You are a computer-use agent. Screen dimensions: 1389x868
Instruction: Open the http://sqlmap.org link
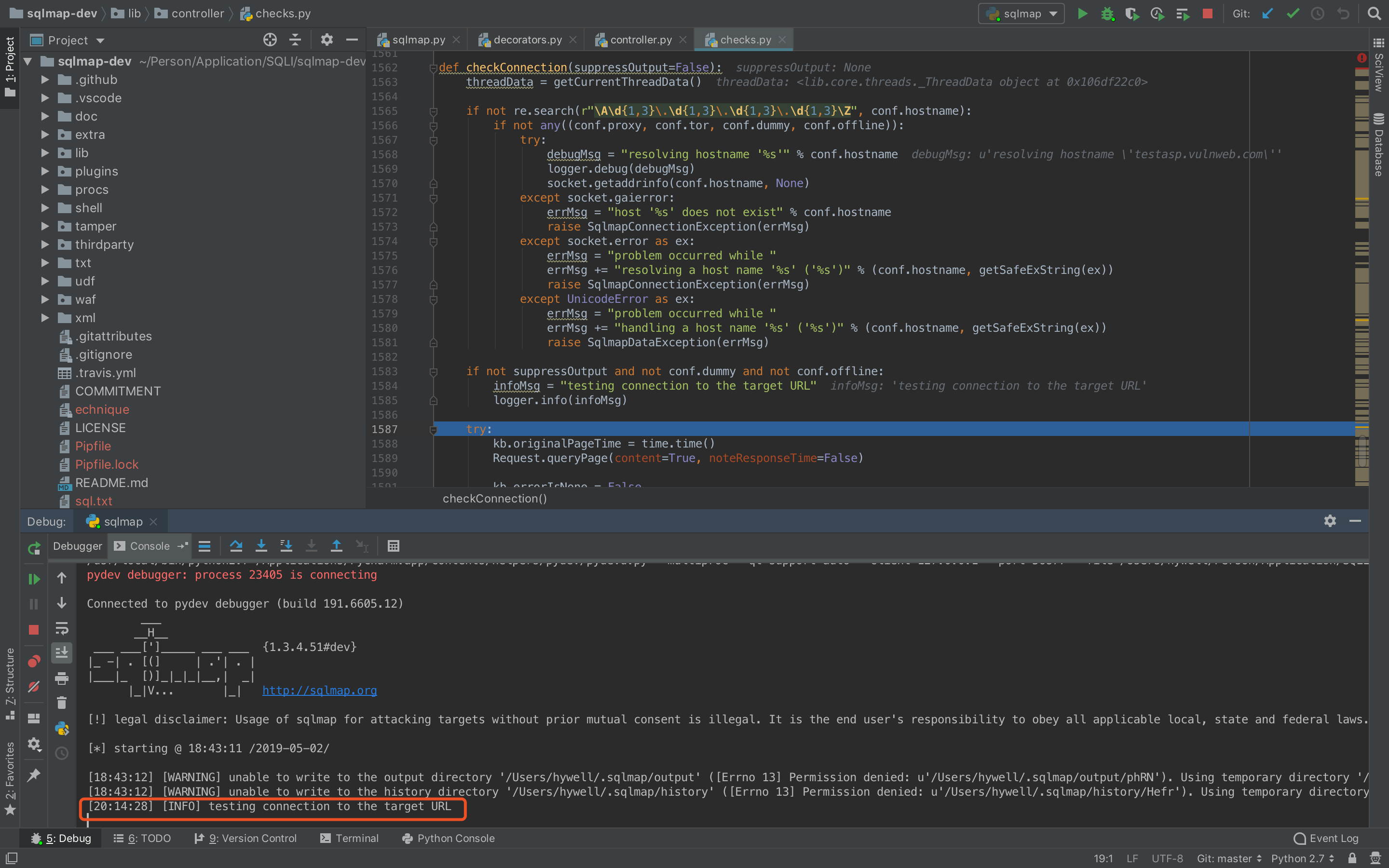click(x=319, y=690)
